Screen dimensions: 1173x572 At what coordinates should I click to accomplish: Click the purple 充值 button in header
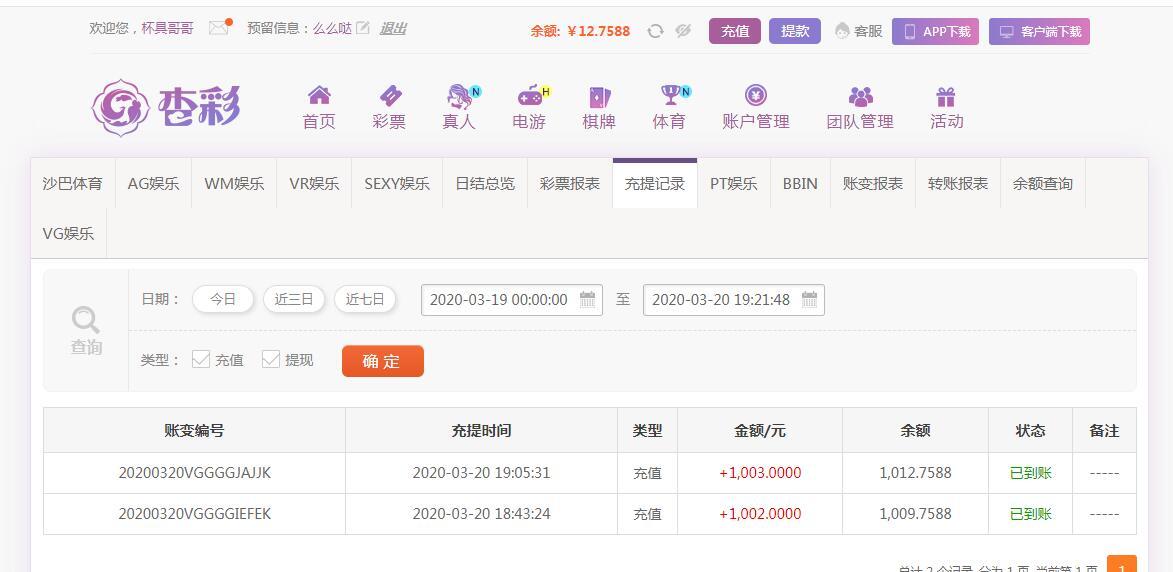click(735, 31)
